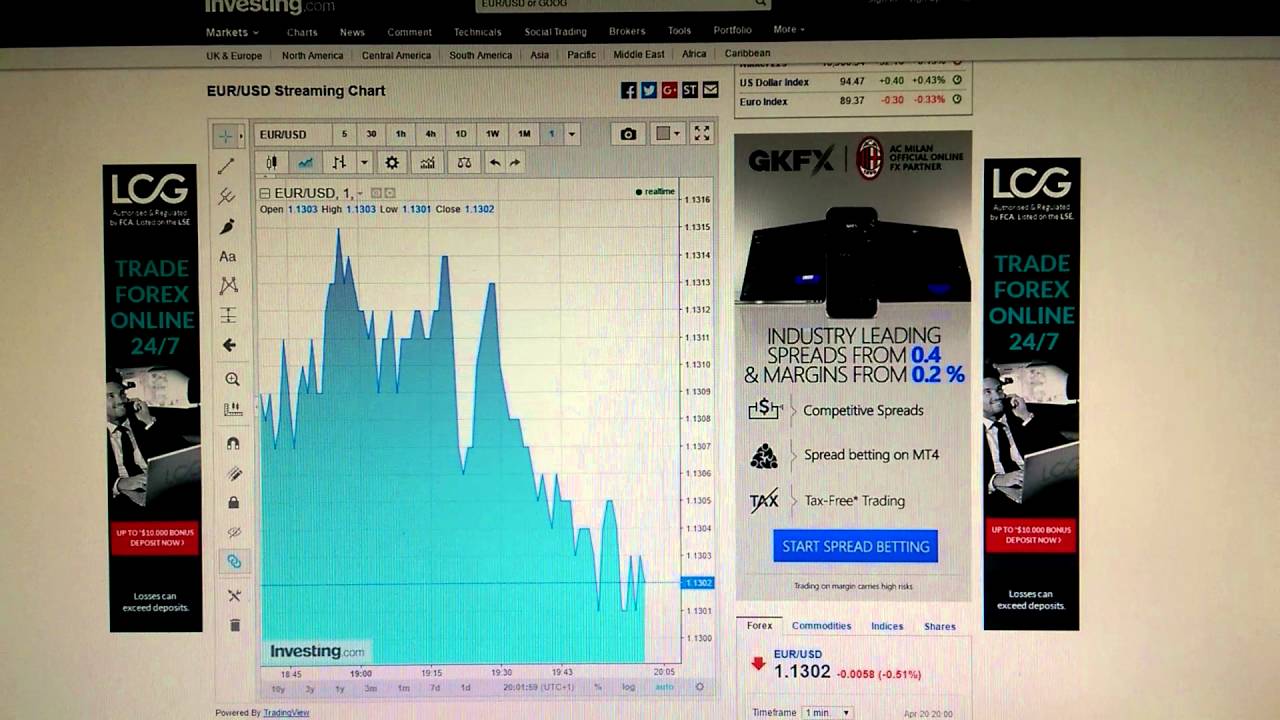The width and height of the screenshot is (1280, 720).
Task: Click the EUR/USD symbol input box
Action: 291,134
